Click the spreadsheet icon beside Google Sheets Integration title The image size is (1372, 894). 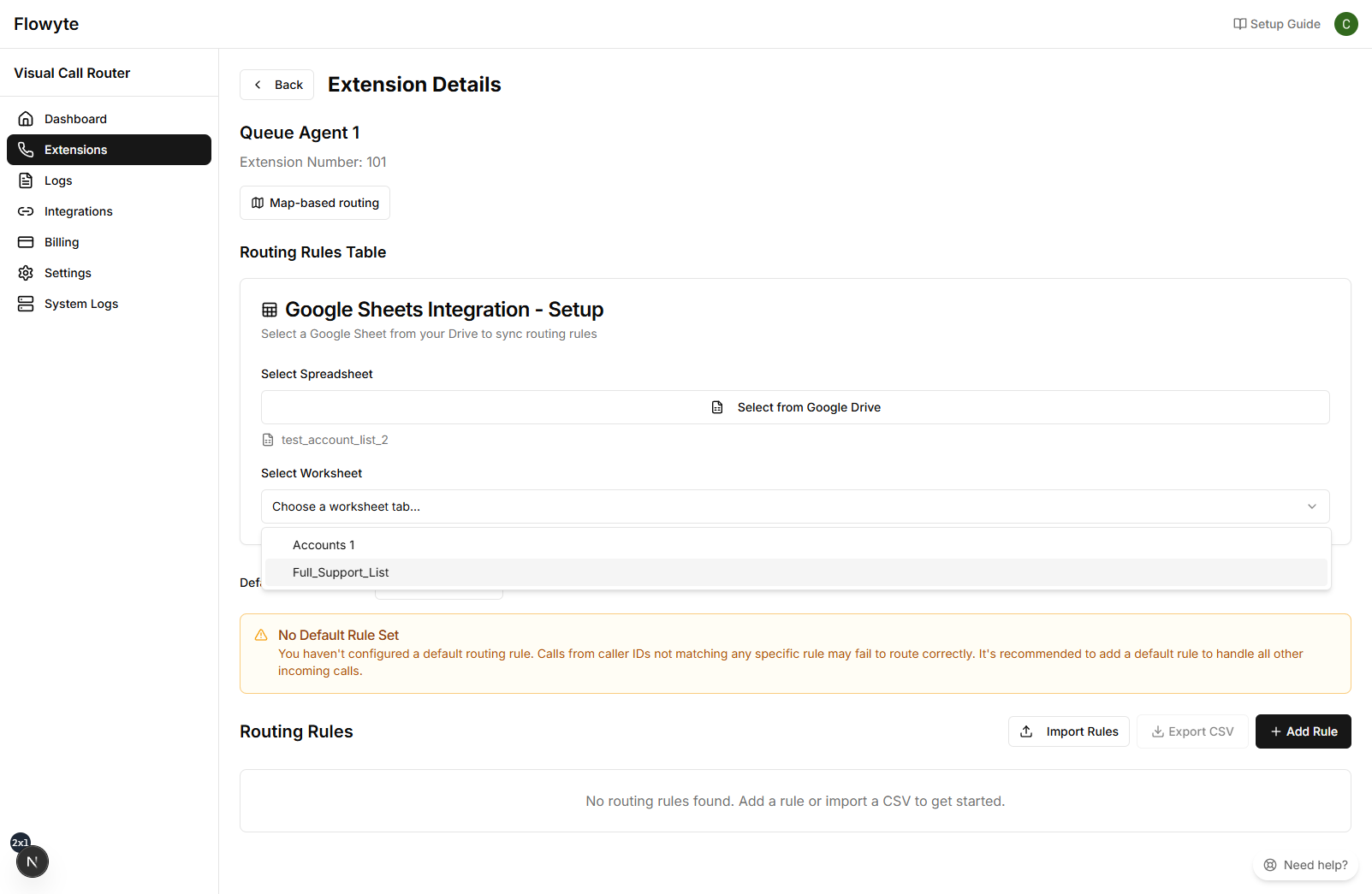(270, 309)
